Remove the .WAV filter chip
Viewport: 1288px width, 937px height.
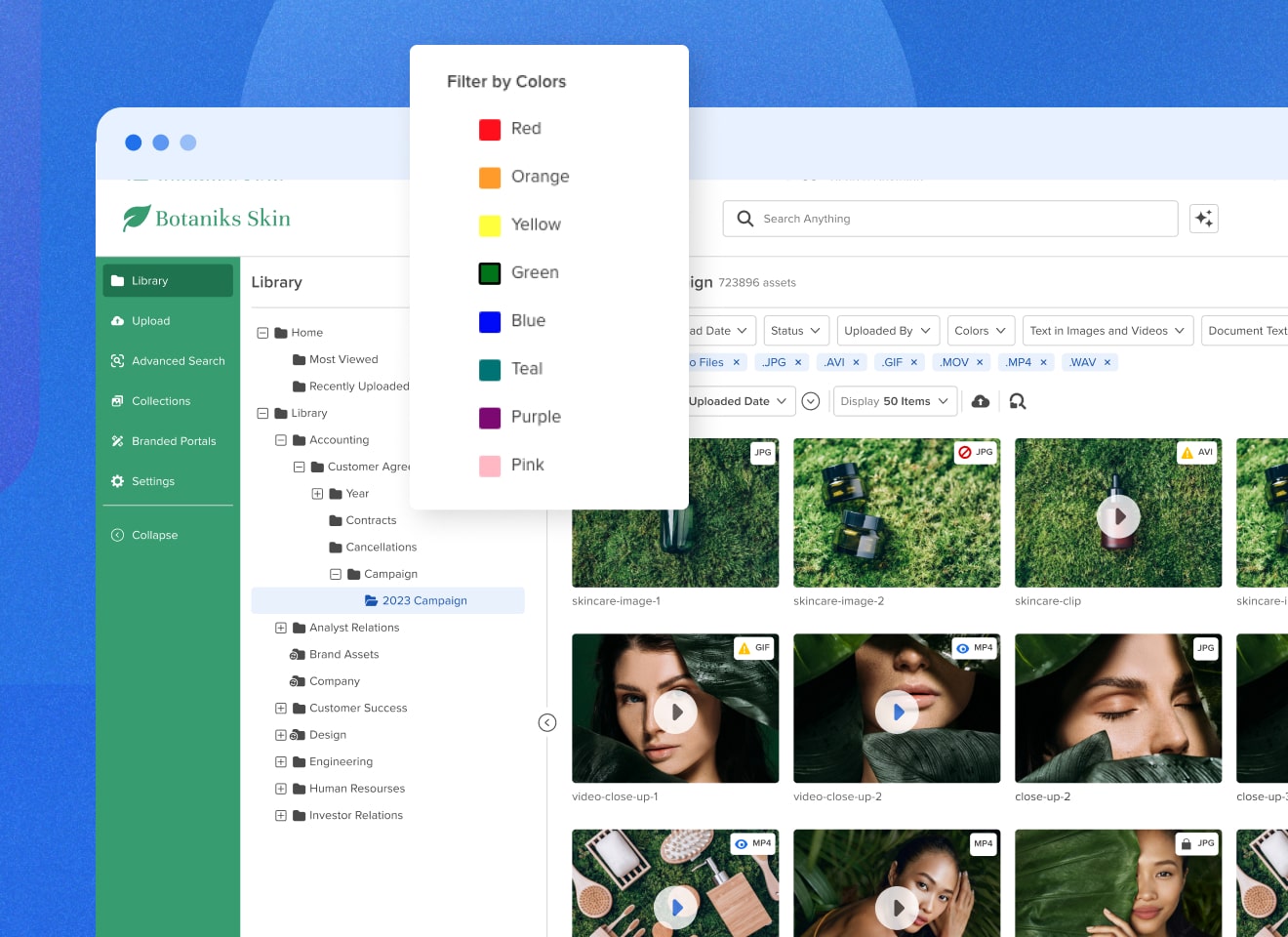1107,362
